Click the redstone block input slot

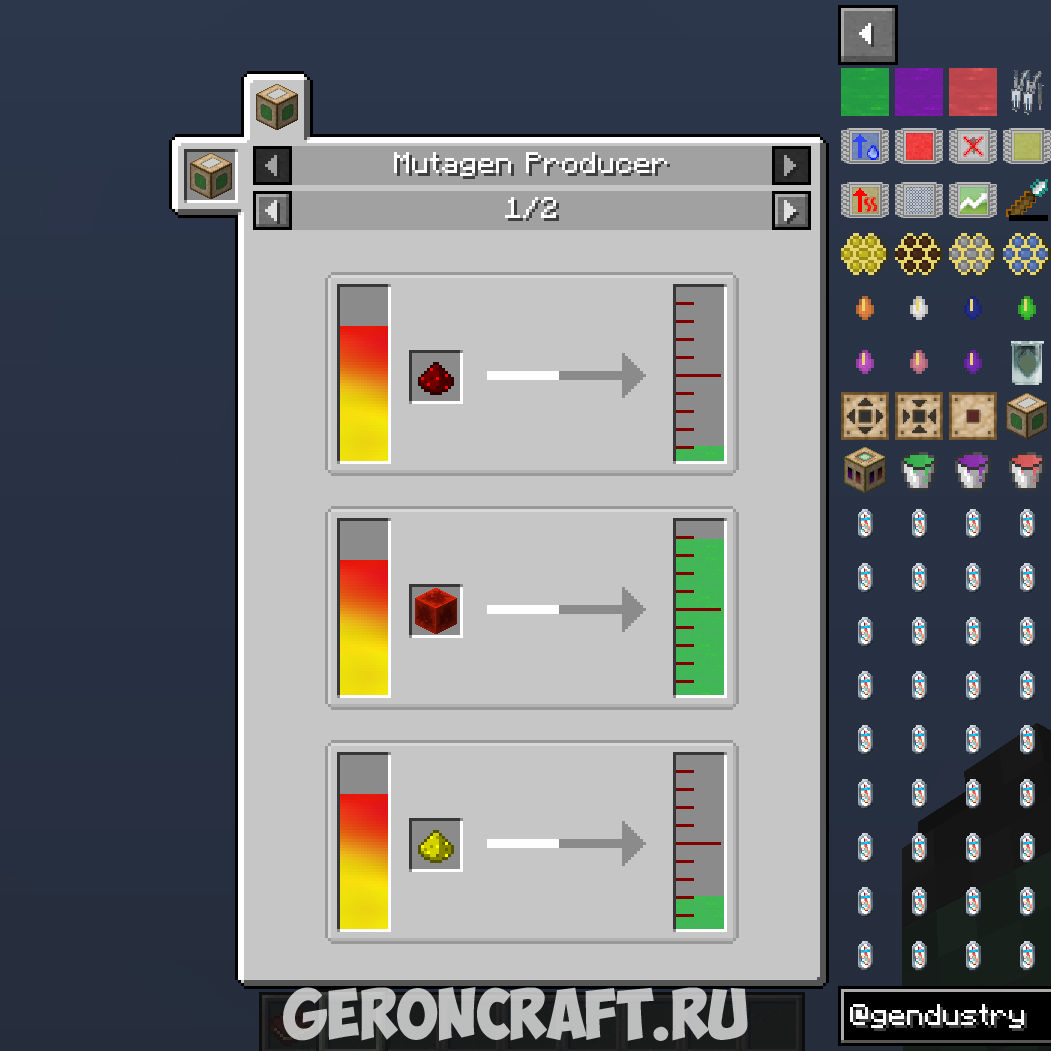[x=436, y=610]
